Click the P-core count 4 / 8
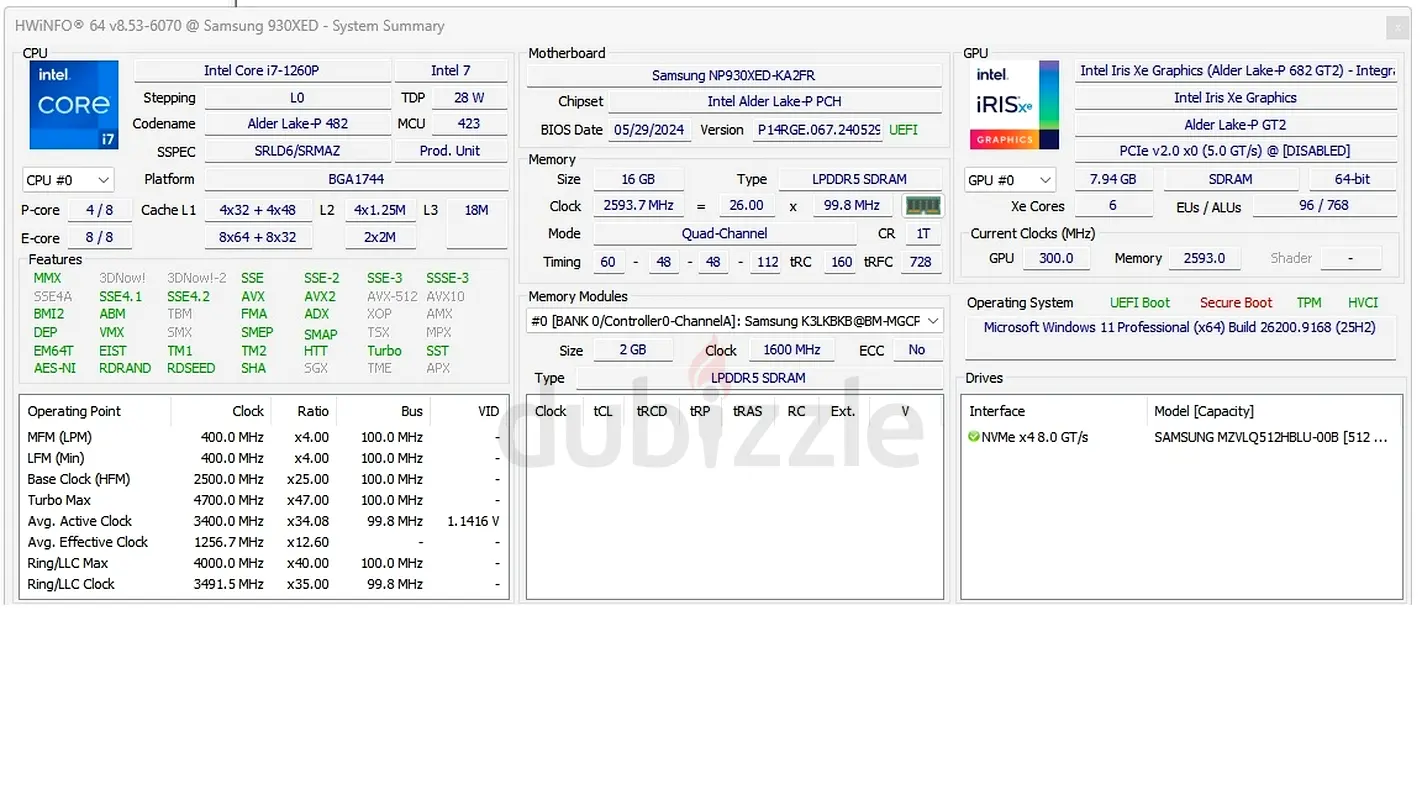 [100, 210]
